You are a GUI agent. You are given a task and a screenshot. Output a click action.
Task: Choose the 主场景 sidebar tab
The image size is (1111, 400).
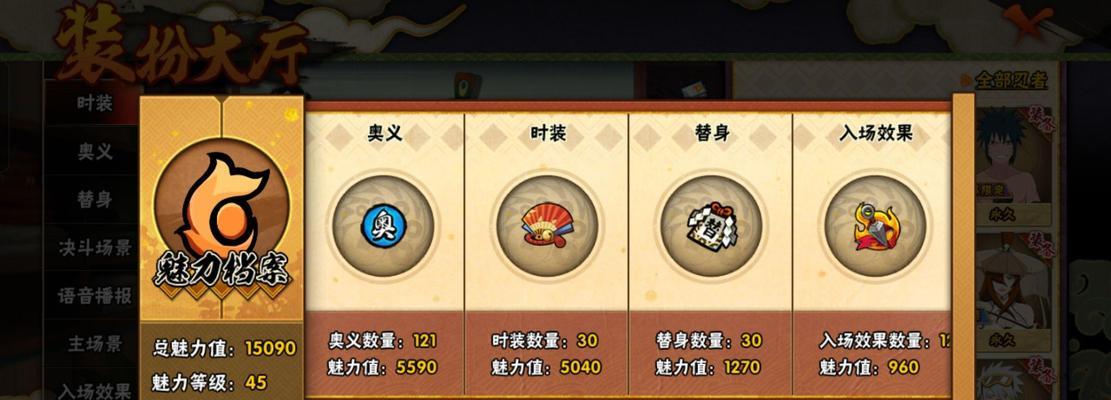(x=95, y=344)
